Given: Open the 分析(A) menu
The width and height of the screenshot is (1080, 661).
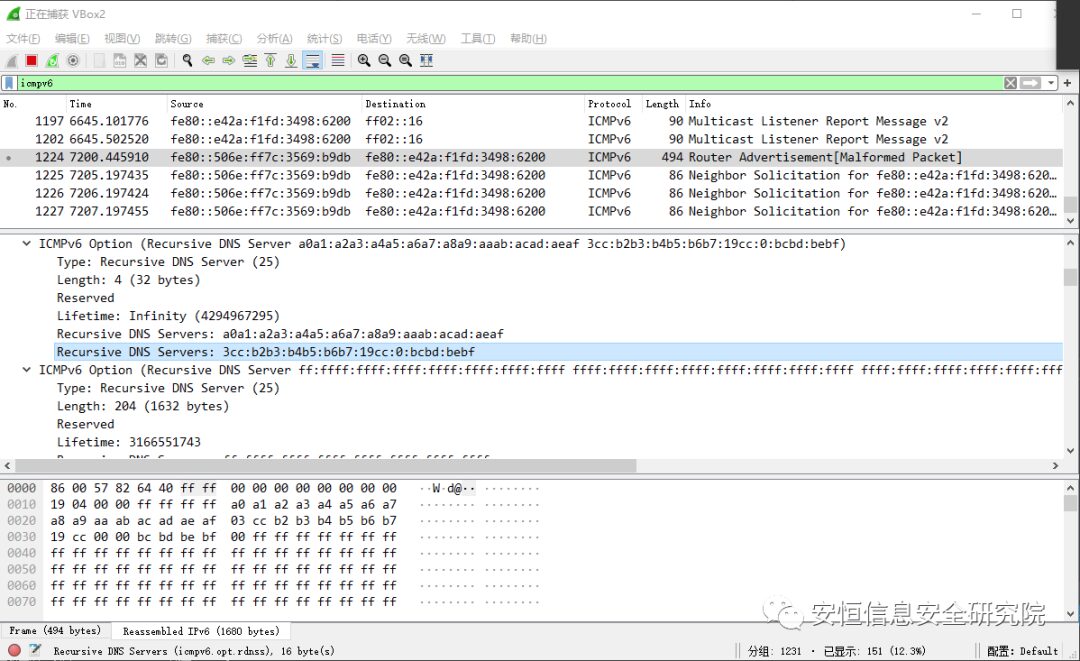Looking at the screenshot, I should click(x=274, y=39).
